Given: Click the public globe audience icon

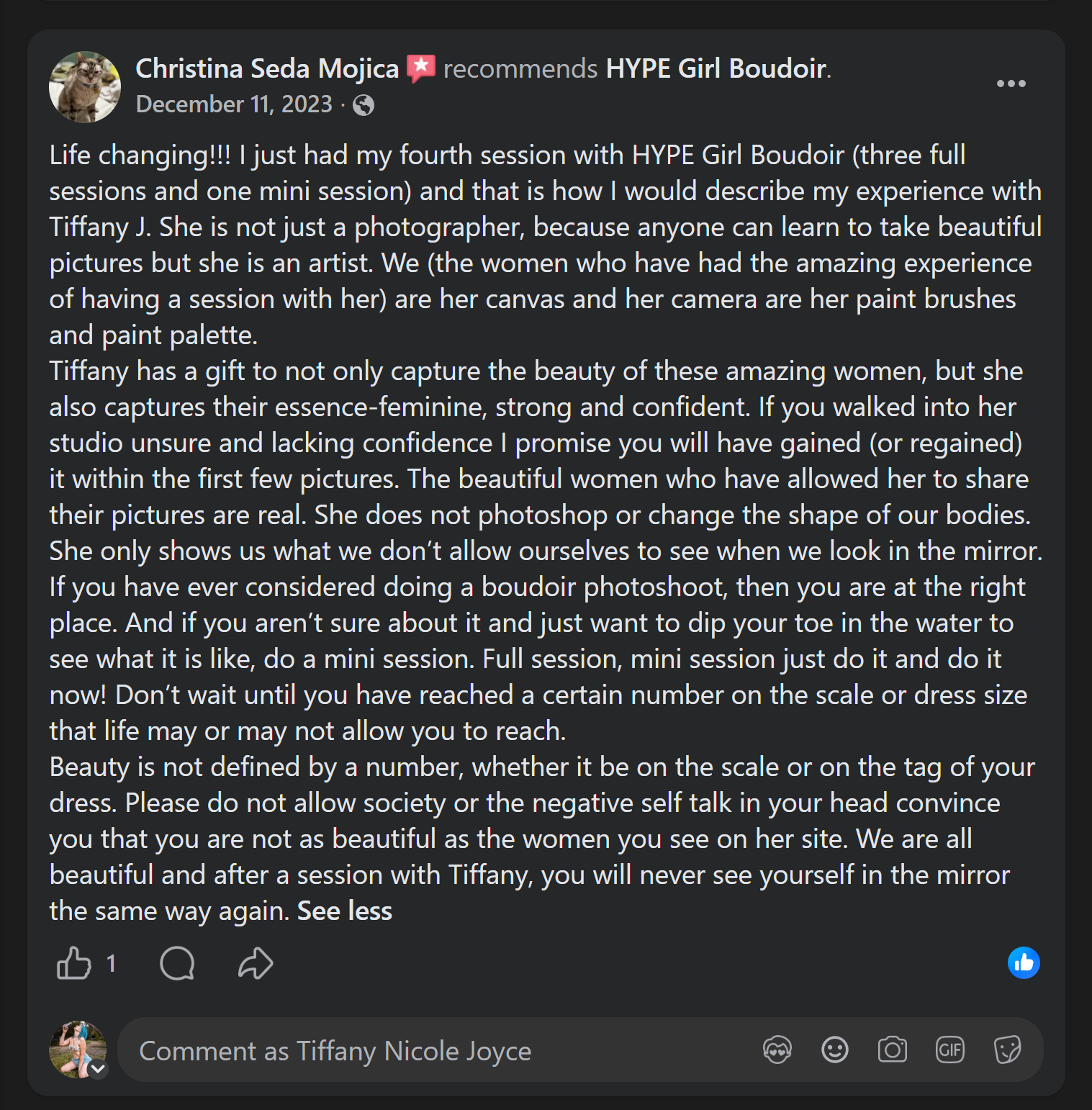Looking at the screenshot, I should click(x=364, y=105).
